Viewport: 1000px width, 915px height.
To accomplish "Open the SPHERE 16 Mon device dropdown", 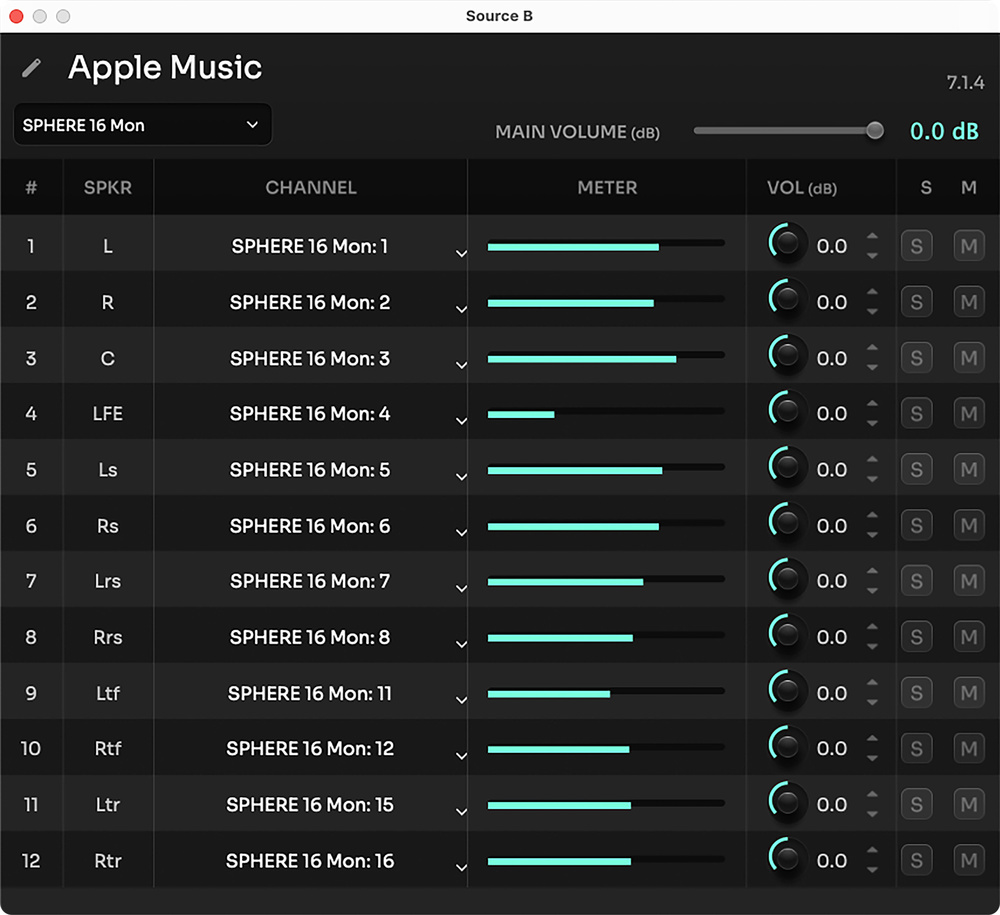I will point(142,125).
